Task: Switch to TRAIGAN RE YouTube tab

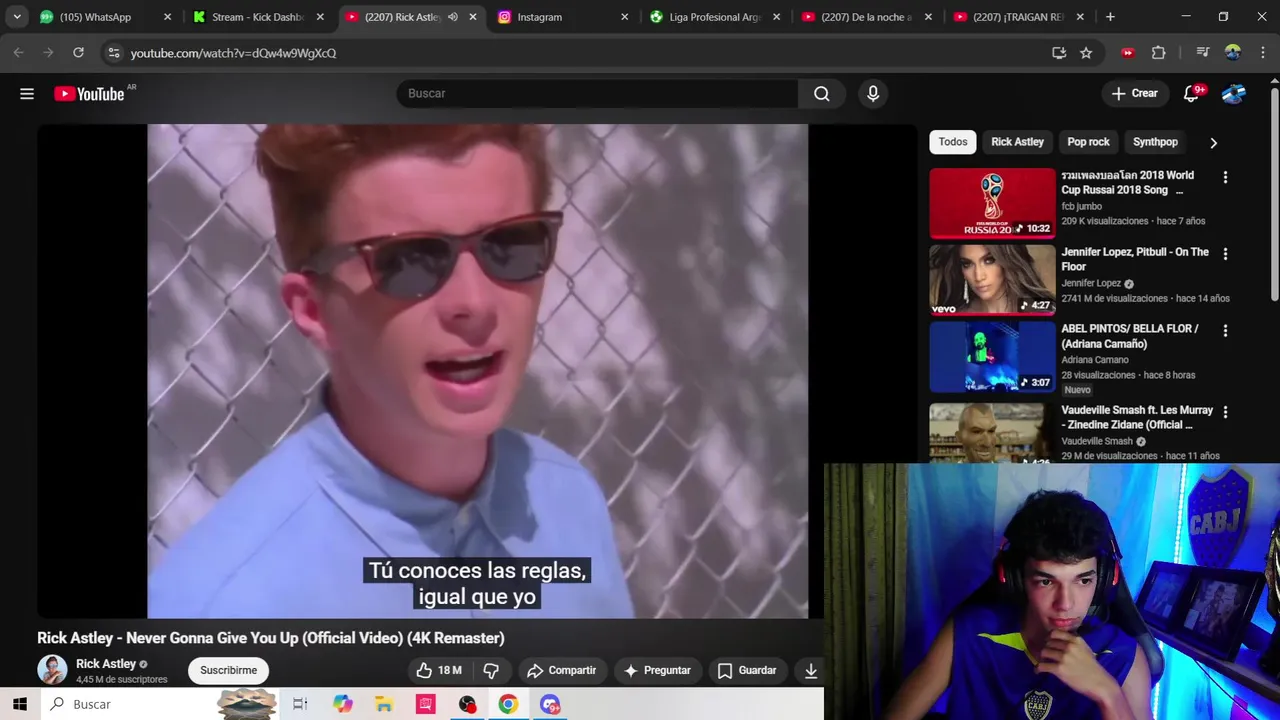Action: point(1018,17)
